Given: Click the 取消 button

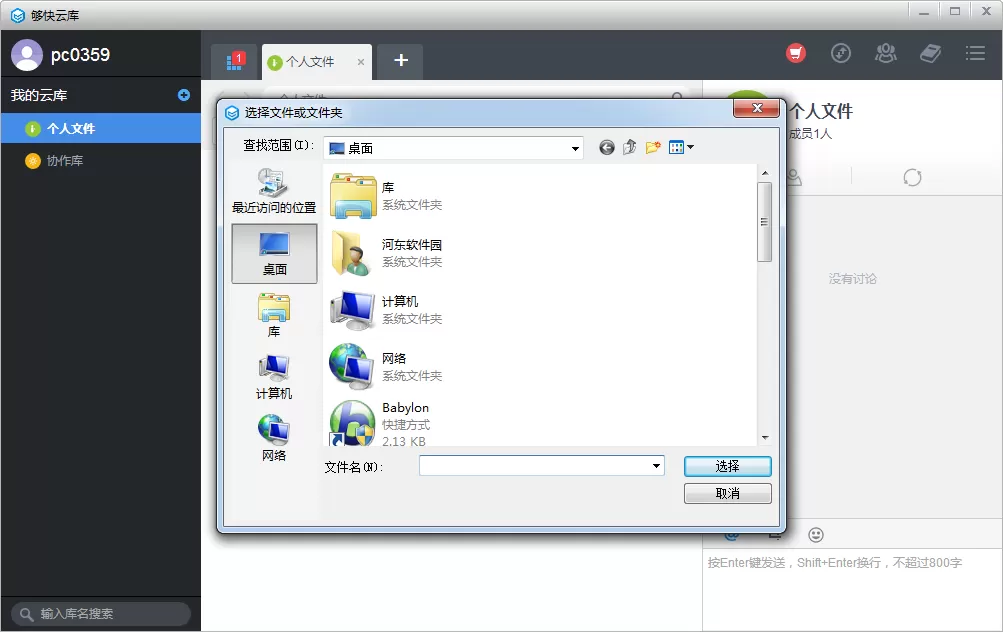Looking at the screenshot, I should coord(727,493).
